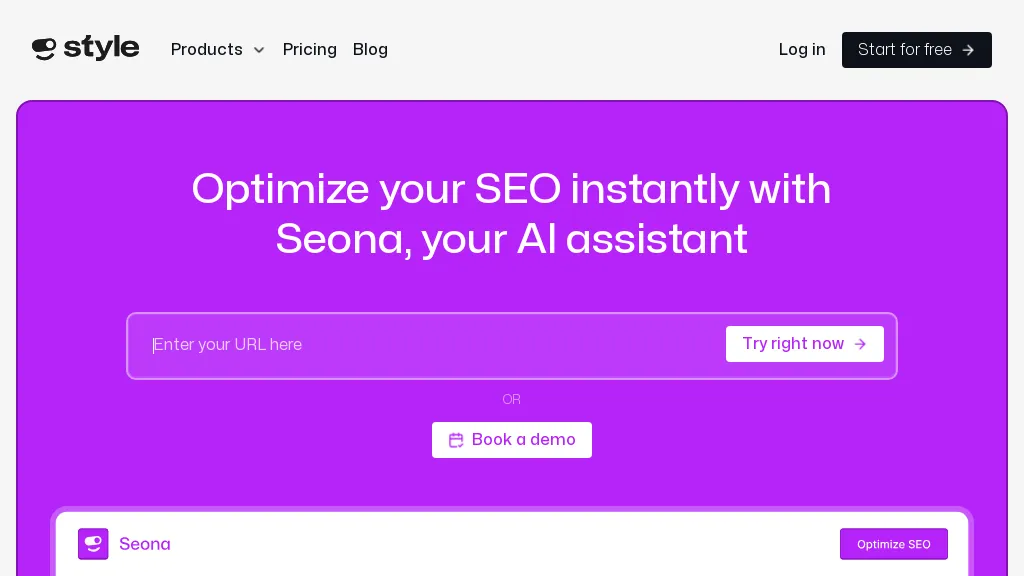Go to the Pricing page
Image resolution: width=1024 pixels, height=576 pixels.
click(x=310, y=49)
